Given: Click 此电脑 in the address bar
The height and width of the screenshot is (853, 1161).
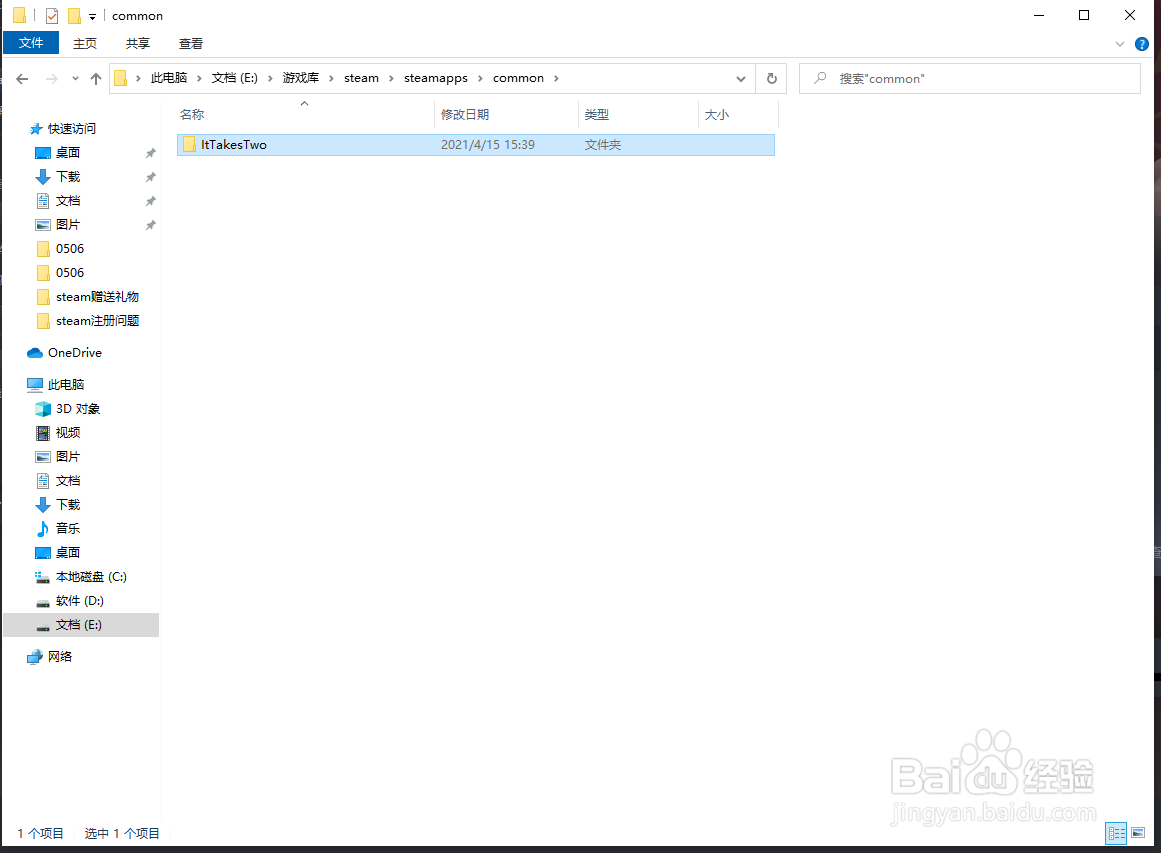Looking at the screenshot, I should pyautogui.click(x=169, y=78).
